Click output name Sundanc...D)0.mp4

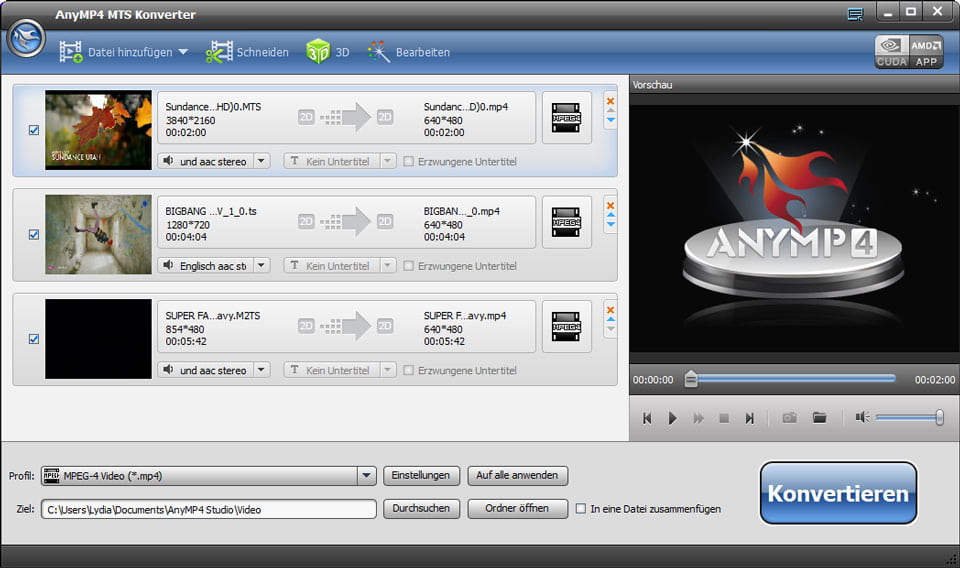(x=466, y=106)
